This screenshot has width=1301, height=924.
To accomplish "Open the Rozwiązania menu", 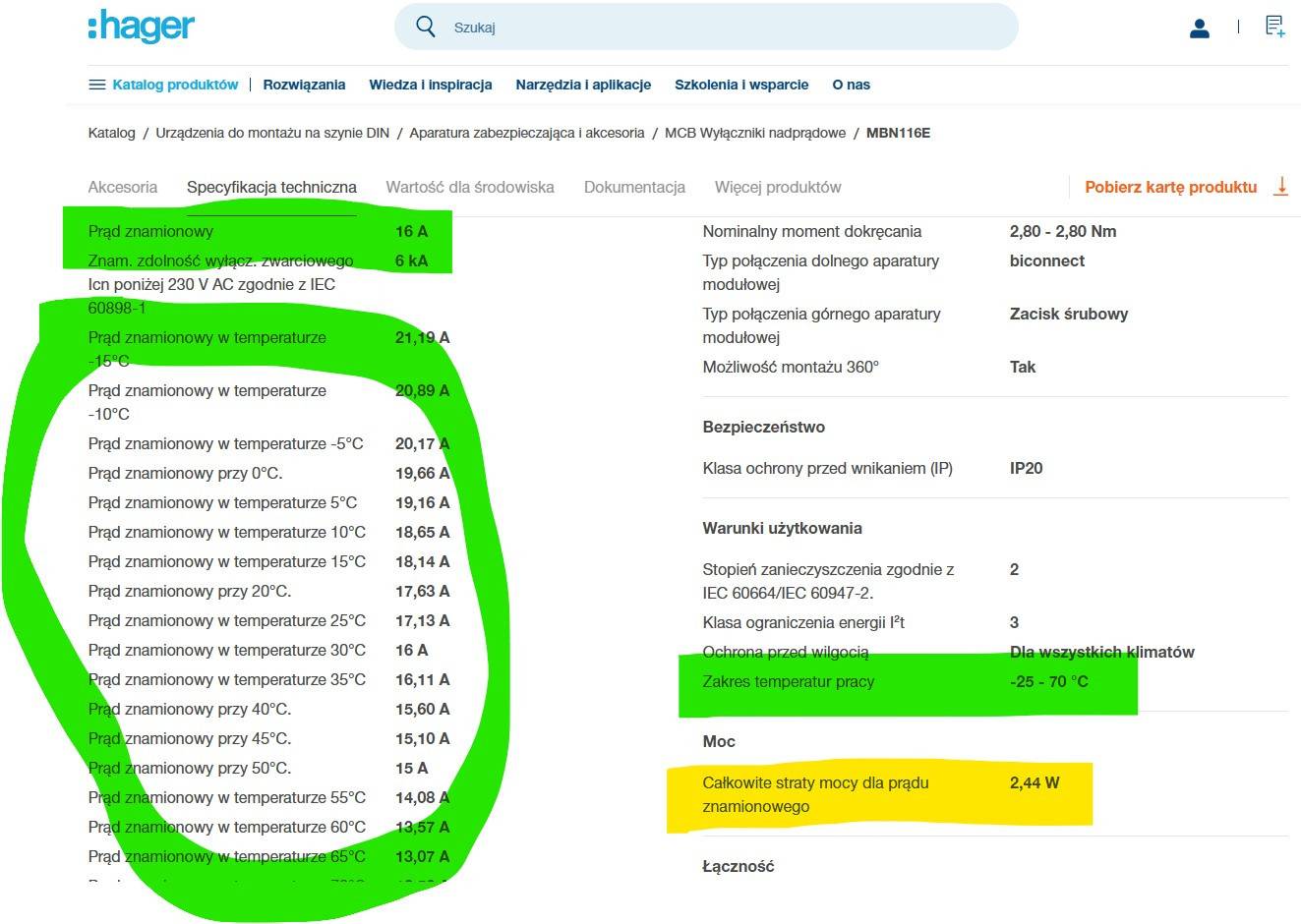I will click(x=304, y=85).
